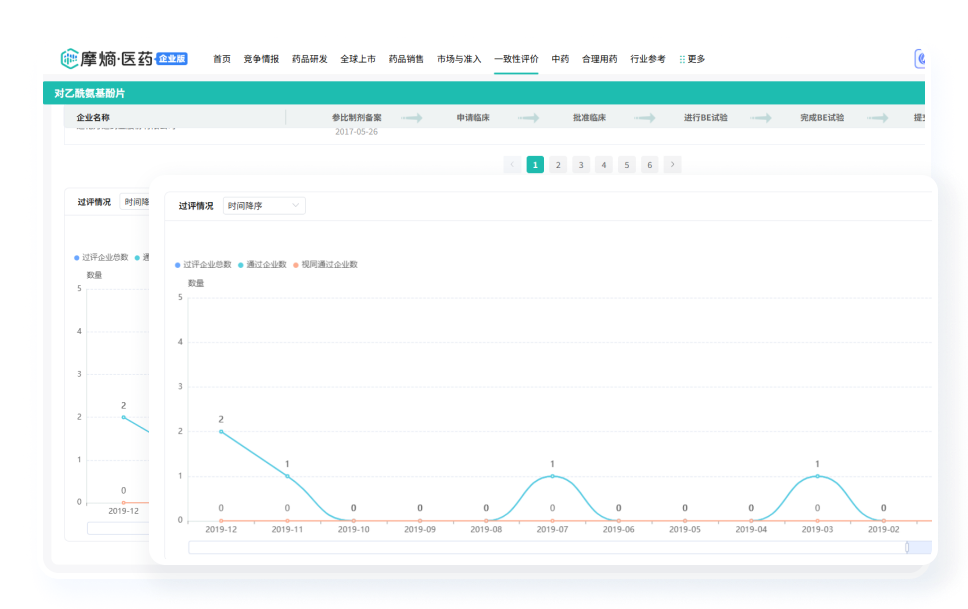Screen dimensions: 968x609
Task: Click the 申请临床 column header
Action: coord(473,117)
